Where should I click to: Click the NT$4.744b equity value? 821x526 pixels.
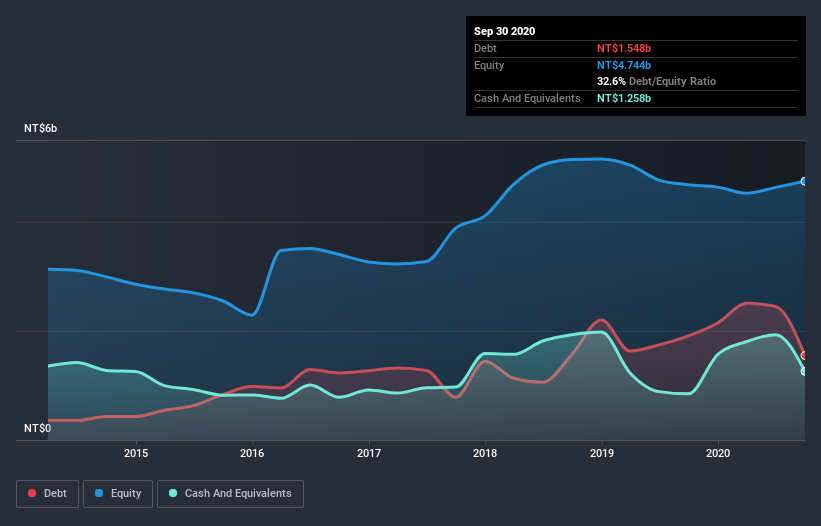click(x=624, y=65)
